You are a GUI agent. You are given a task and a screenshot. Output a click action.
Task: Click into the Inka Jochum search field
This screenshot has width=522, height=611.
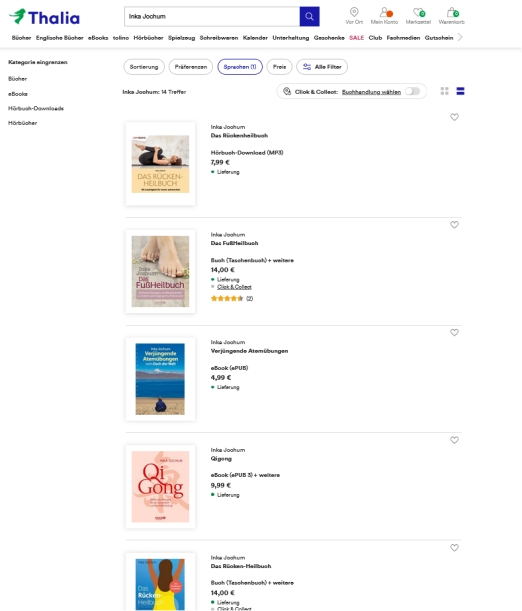coord(212,16)
